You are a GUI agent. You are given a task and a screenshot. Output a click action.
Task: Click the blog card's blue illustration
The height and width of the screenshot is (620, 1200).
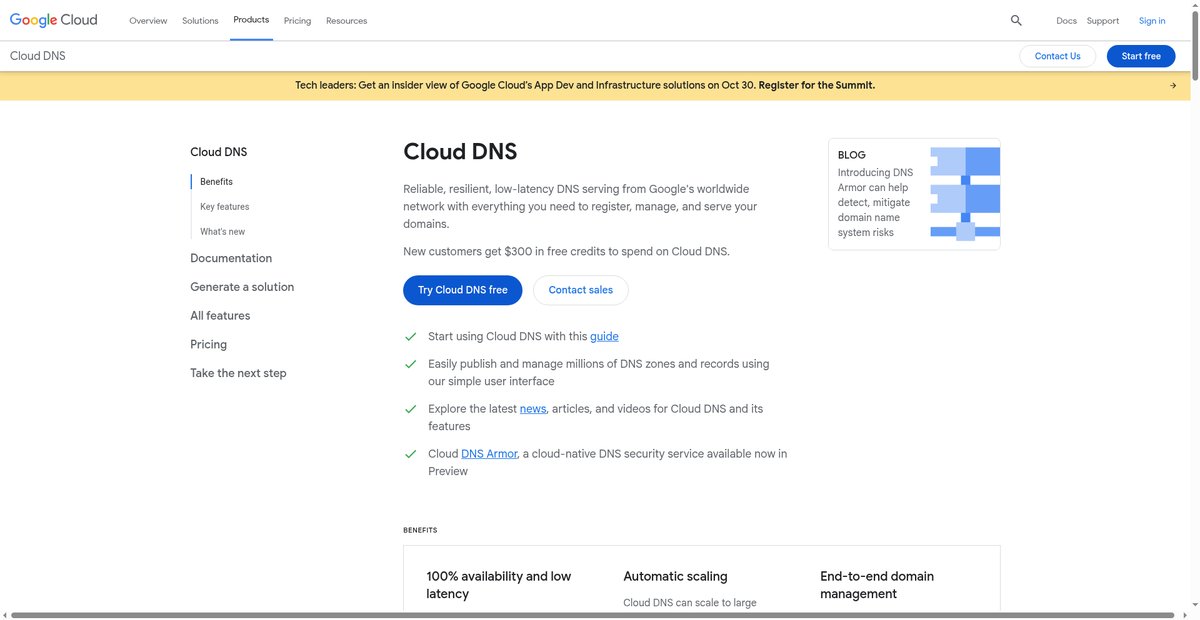pos(965,194)
